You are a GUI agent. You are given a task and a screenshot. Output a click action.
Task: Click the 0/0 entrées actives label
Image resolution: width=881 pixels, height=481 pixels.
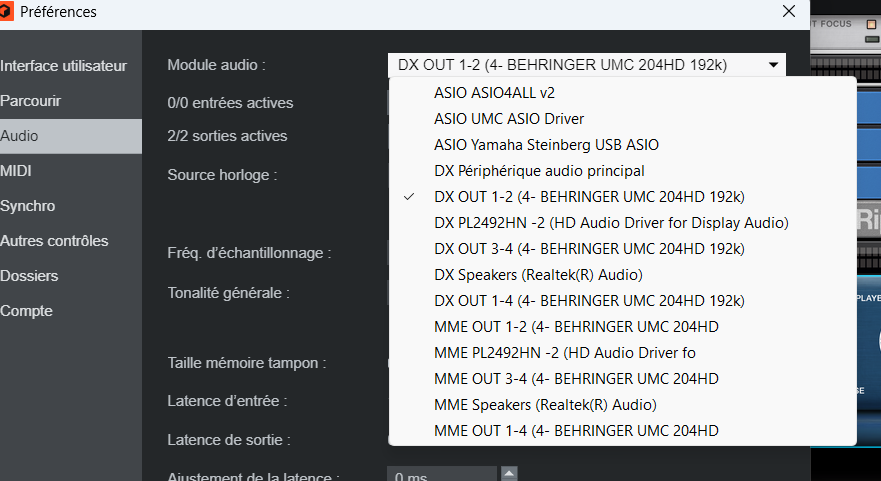click(230, 103)
